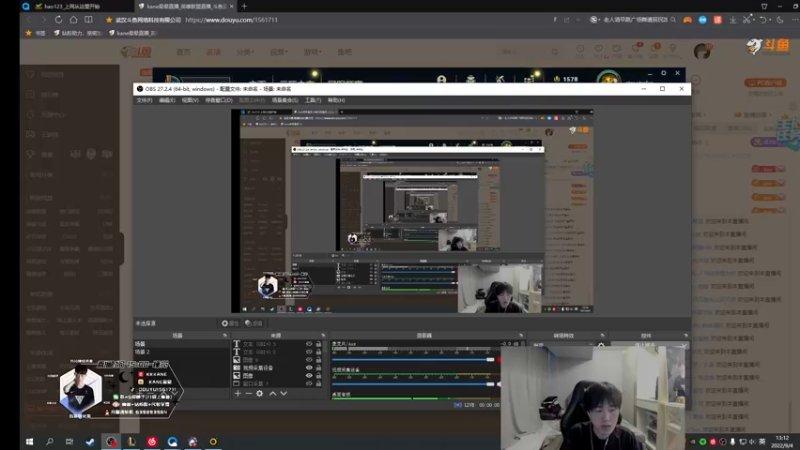Open League client taskbar icon
Screen dimensions: 800x450
132,442
